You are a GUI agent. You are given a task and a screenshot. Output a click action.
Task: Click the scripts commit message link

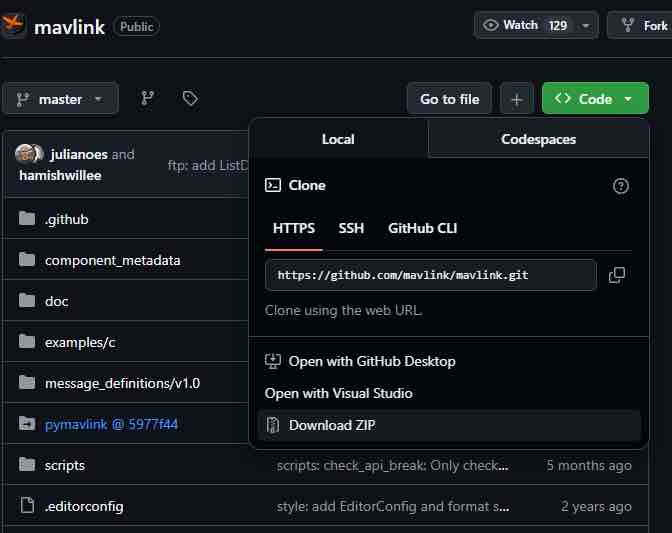[x=393, y=465]
